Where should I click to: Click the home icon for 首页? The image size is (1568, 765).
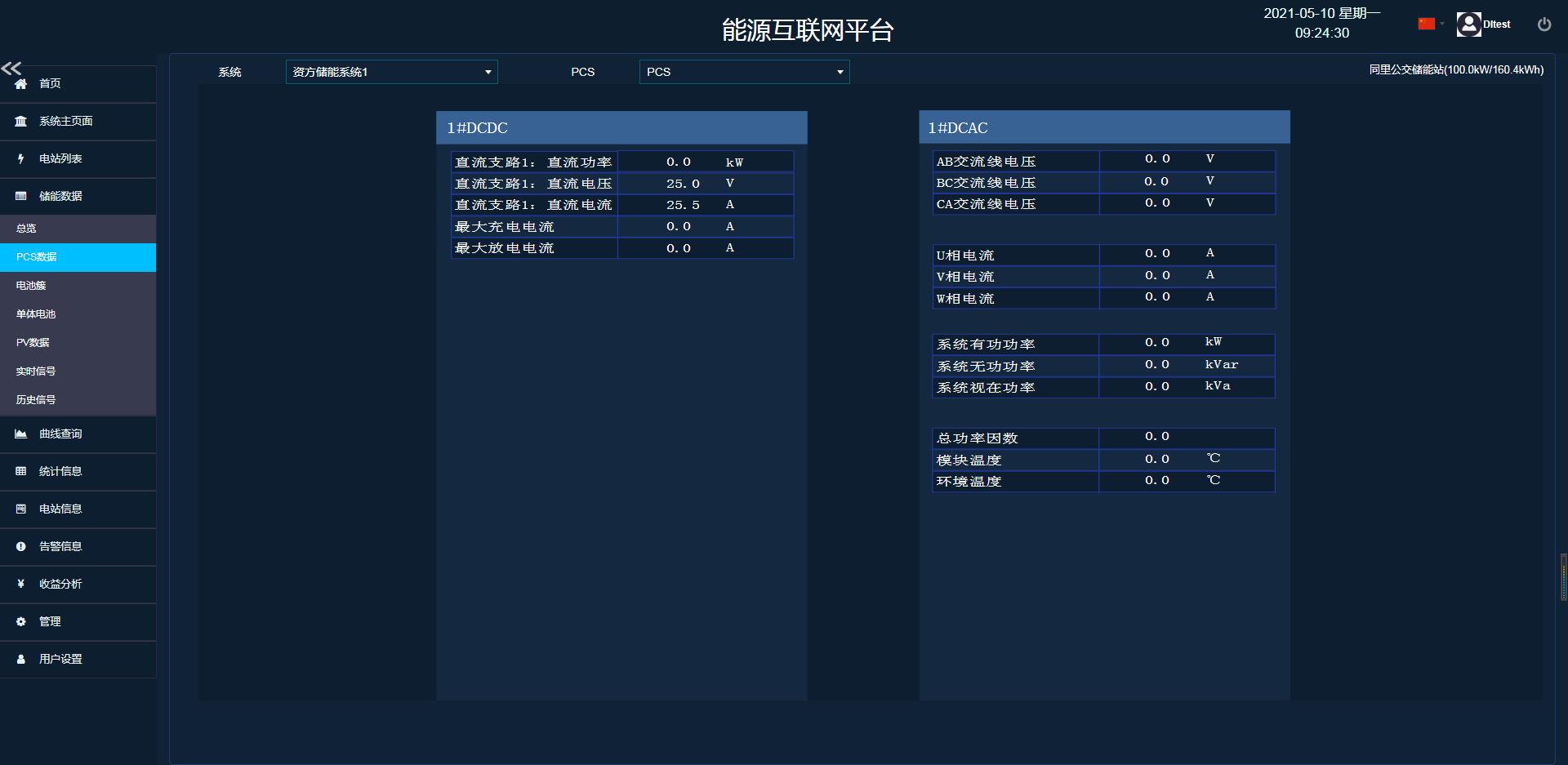[x=21, y=84]
